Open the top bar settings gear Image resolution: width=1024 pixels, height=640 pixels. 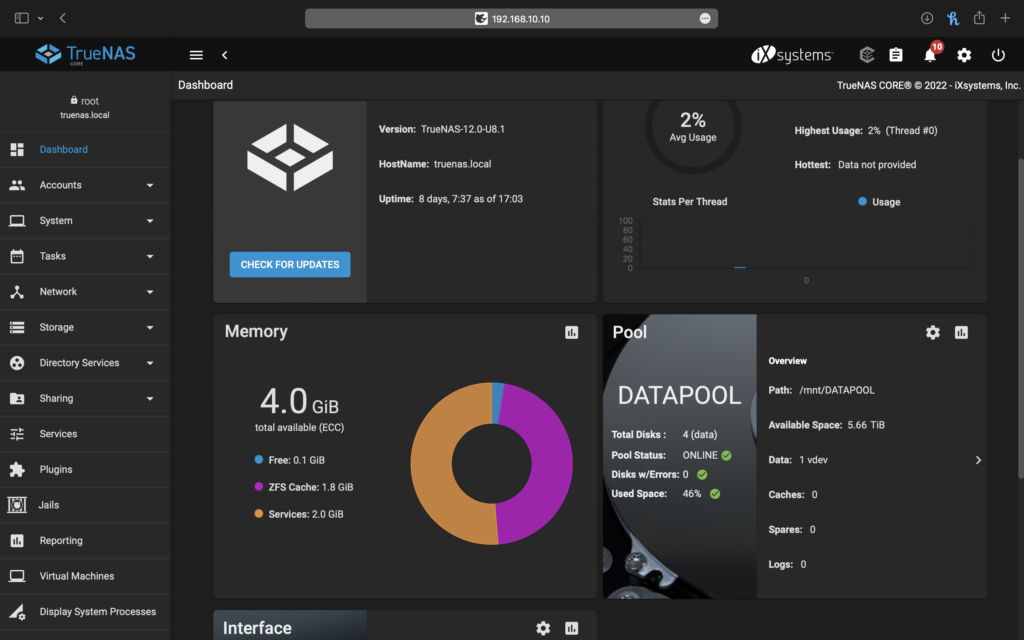click(964, 55)
